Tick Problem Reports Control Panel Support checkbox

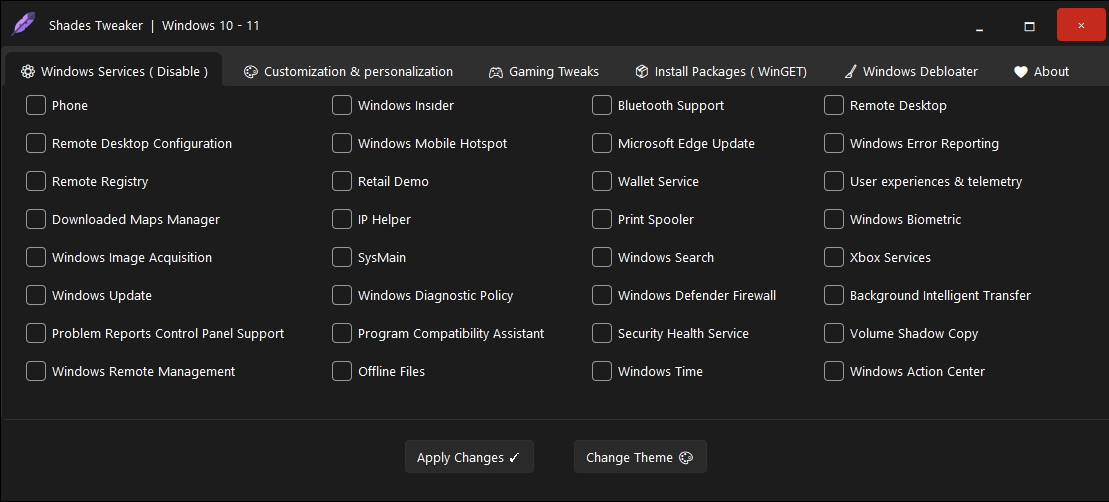pyautogui.click(x=36, y=333)
